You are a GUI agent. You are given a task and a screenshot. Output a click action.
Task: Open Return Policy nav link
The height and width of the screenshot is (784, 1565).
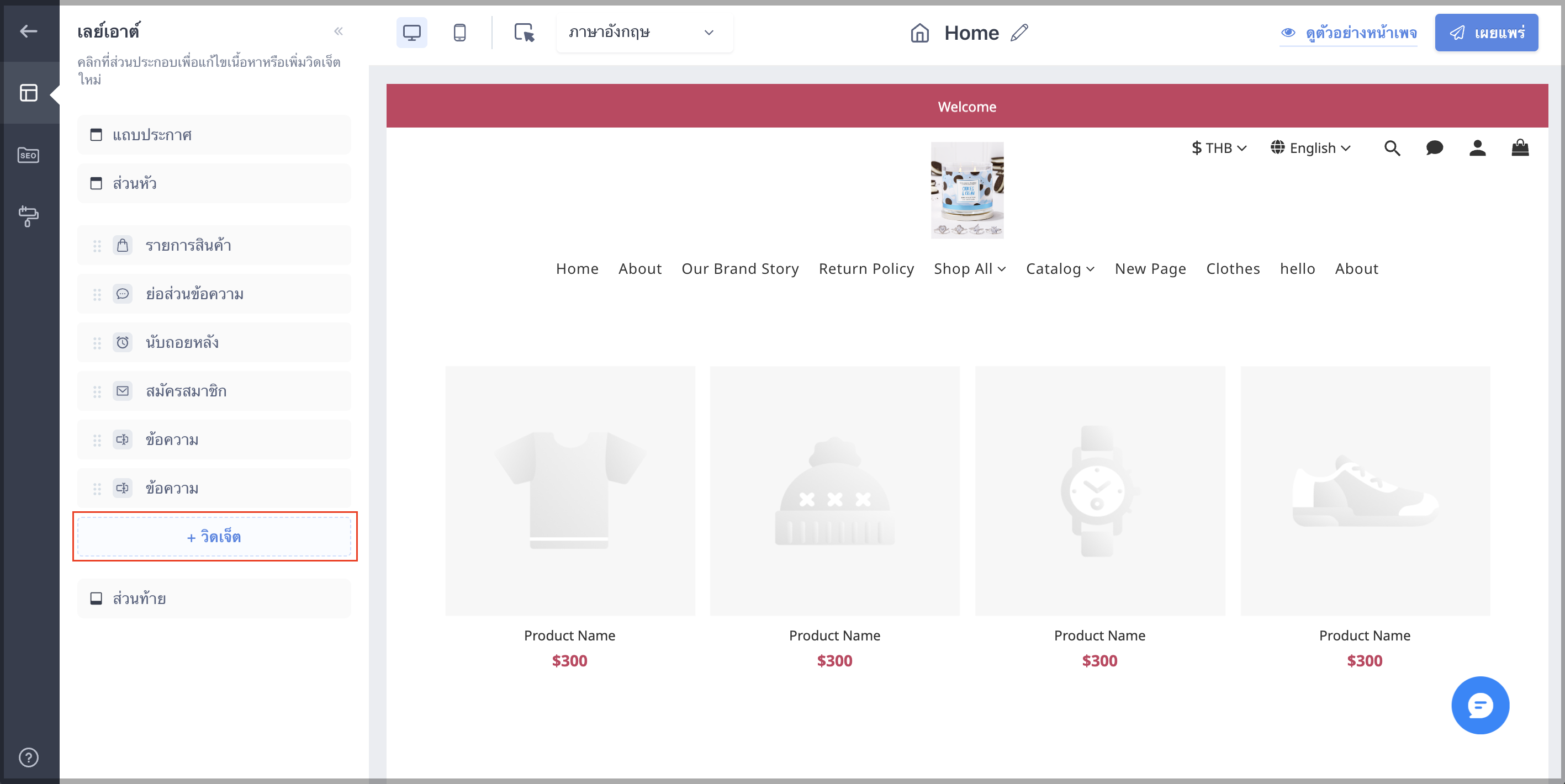pos(866,268)
